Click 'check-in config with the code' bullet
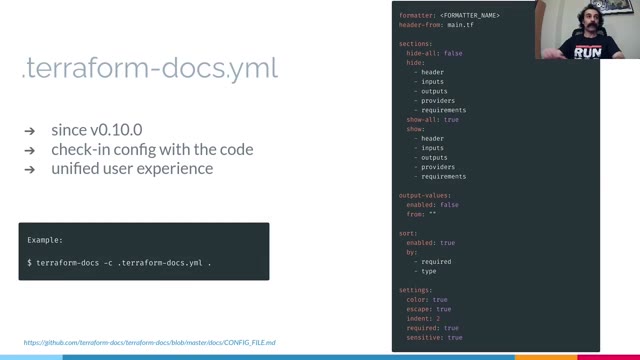This screenshot has height=360, width=640. tap(152, 149)
